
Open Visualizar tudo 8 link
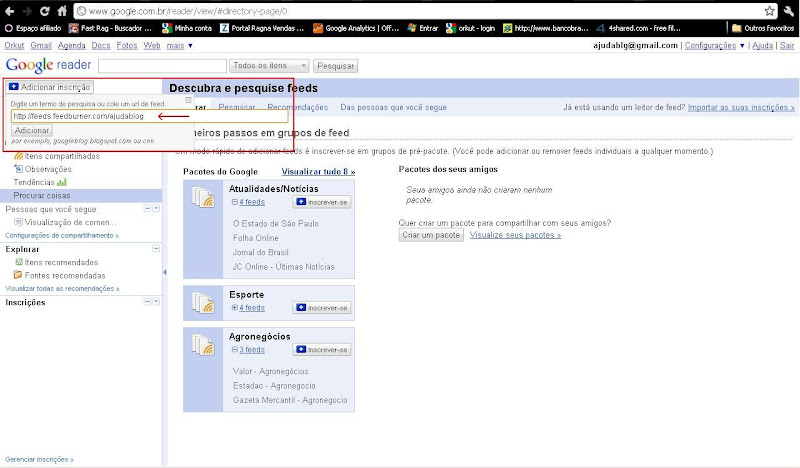[x=318, y=171]
